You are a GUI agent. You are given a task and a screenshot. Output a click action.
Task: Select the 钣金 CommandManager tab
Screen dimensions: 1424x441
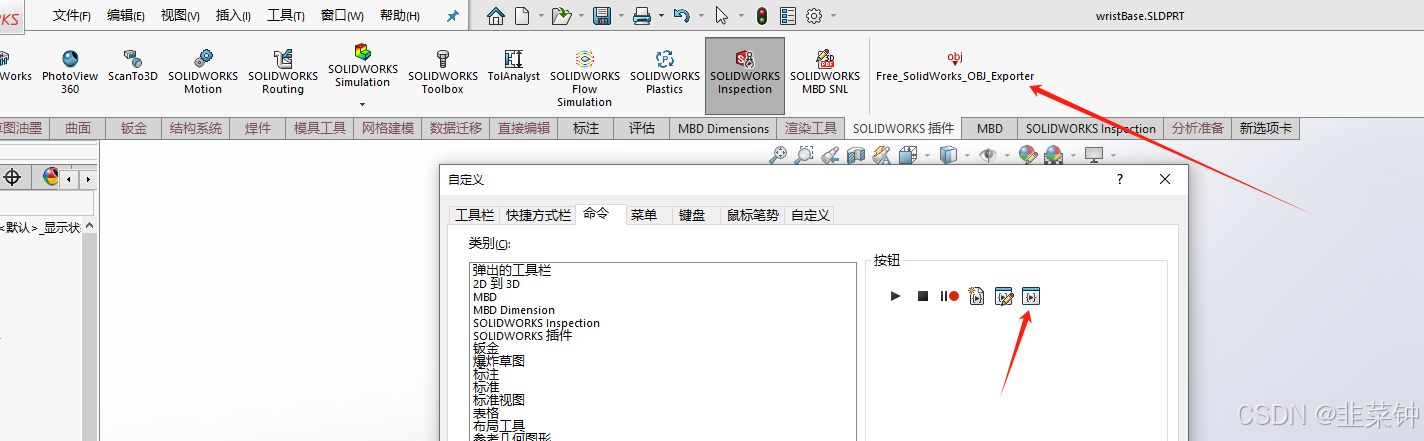133,128
